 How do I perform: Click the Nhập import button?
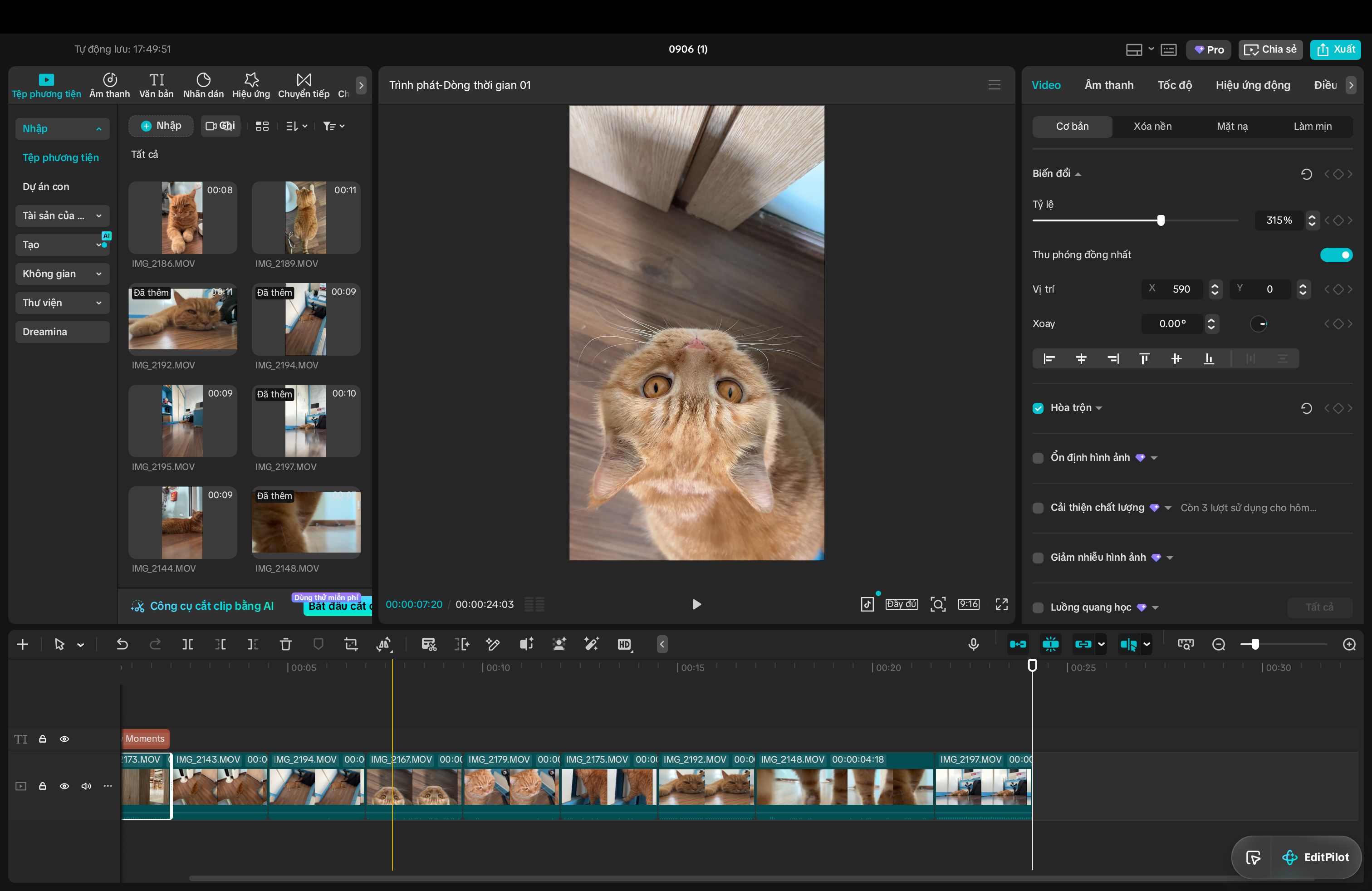coord(161,126)
